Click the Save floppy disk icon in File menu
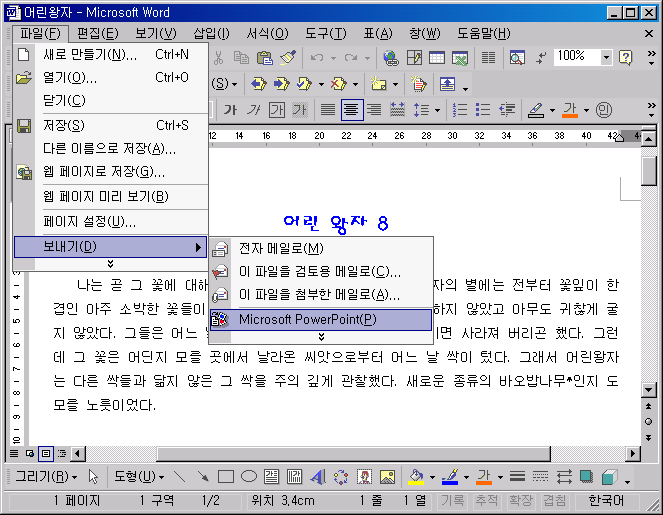 24,126
